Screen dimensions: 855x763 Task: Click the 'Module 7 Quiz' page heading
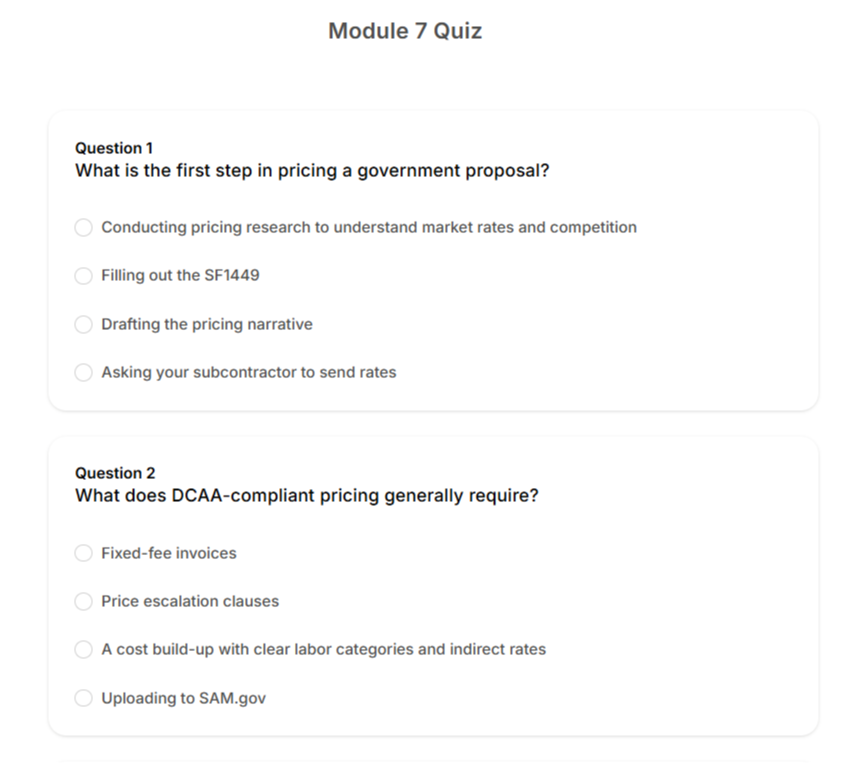coord(405,31)
